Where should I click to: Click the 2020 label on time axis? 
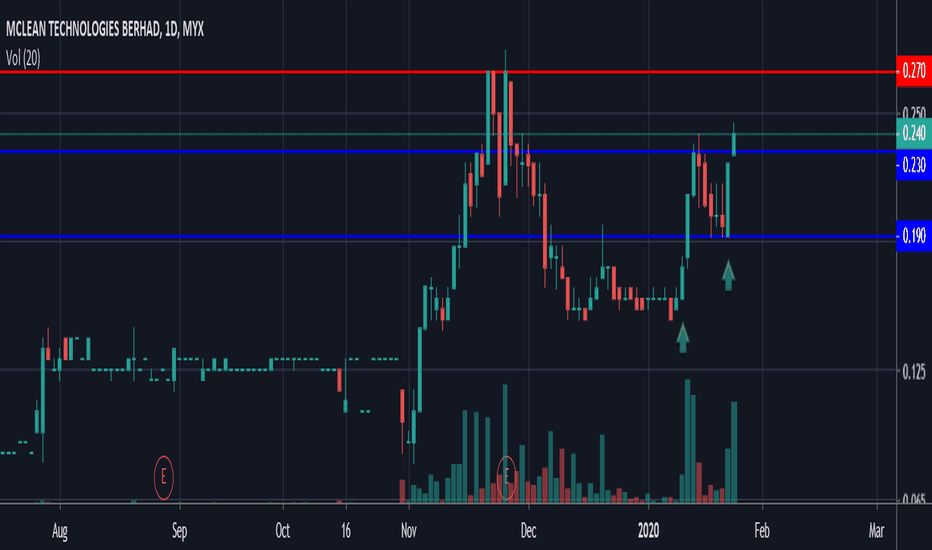648,530
